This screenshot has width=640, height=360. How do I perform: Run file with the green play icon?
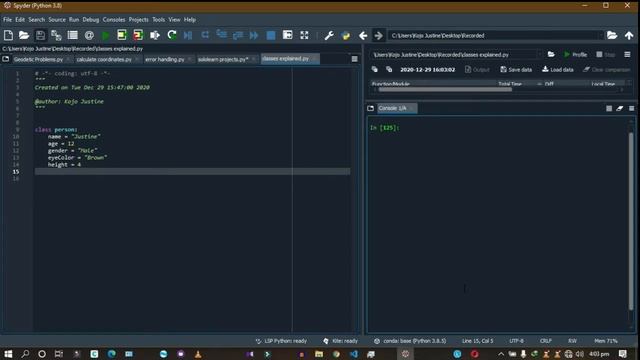point(106,36)
